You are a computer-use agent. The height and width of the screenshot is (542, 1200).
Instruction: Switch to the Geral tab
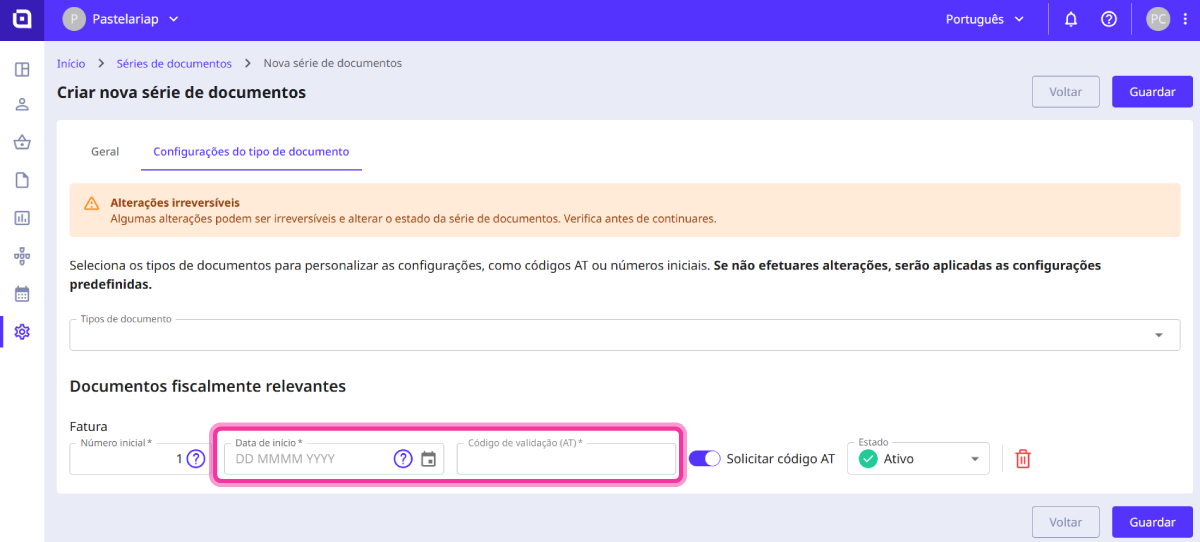[x=105, y=152]
